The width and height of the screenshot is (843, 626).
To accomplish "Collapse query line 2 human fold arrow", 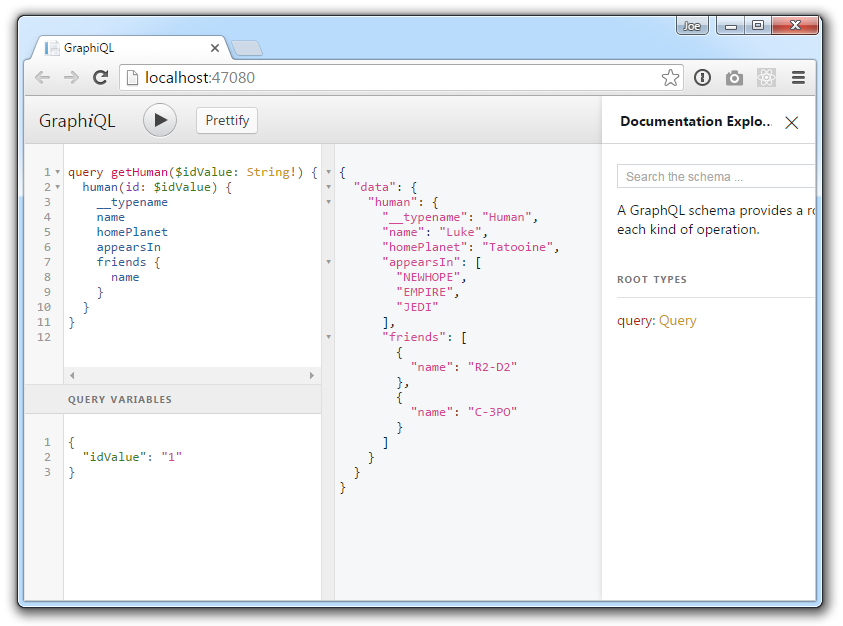I will (58, 187).
